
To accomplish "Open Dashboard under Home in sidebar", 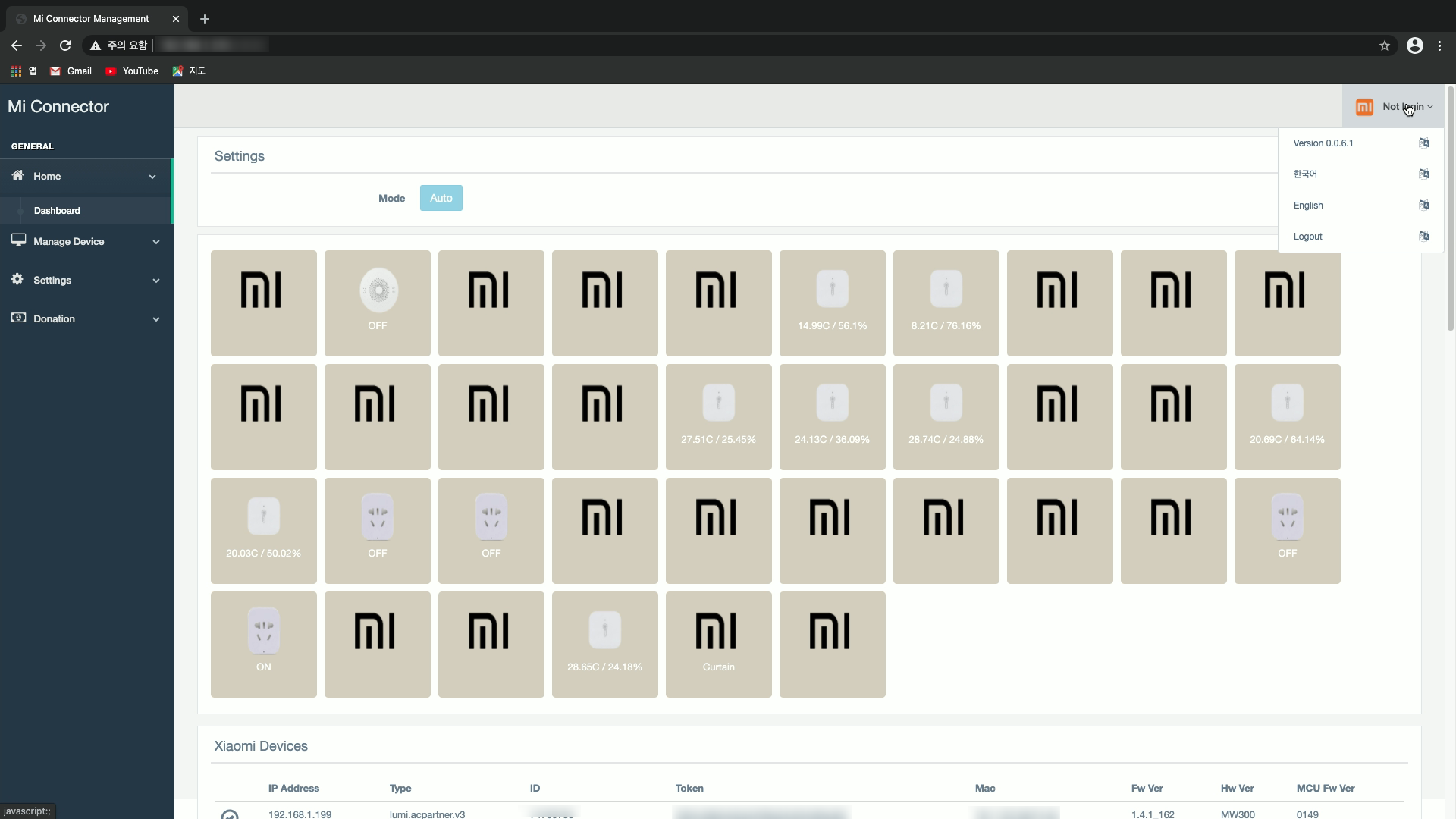I will click(57, 211).
